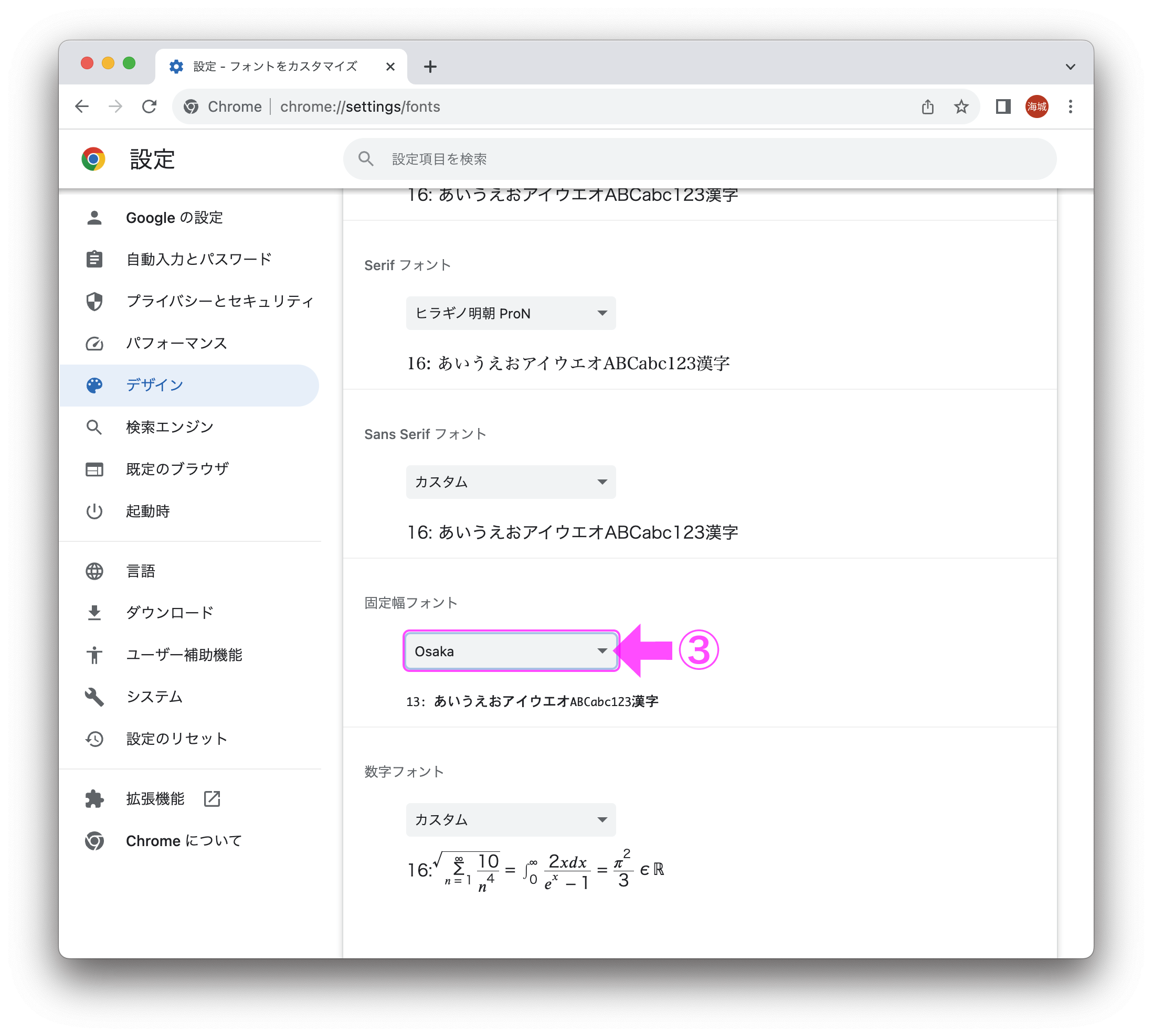Open Chrome three-dot menu
Viewport: 1153px width, 1036px height.
click(x=1071, y=106)
